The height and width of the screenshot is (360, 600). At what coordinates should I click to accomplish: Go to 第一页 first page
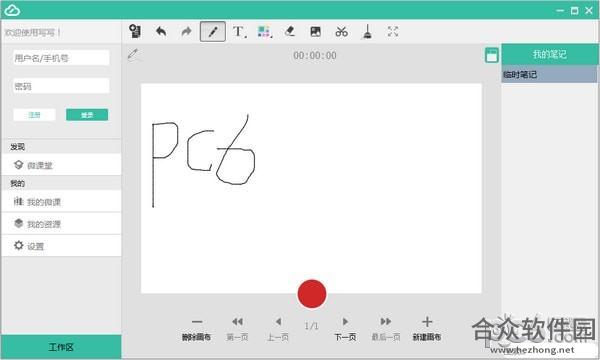(237, 329)
